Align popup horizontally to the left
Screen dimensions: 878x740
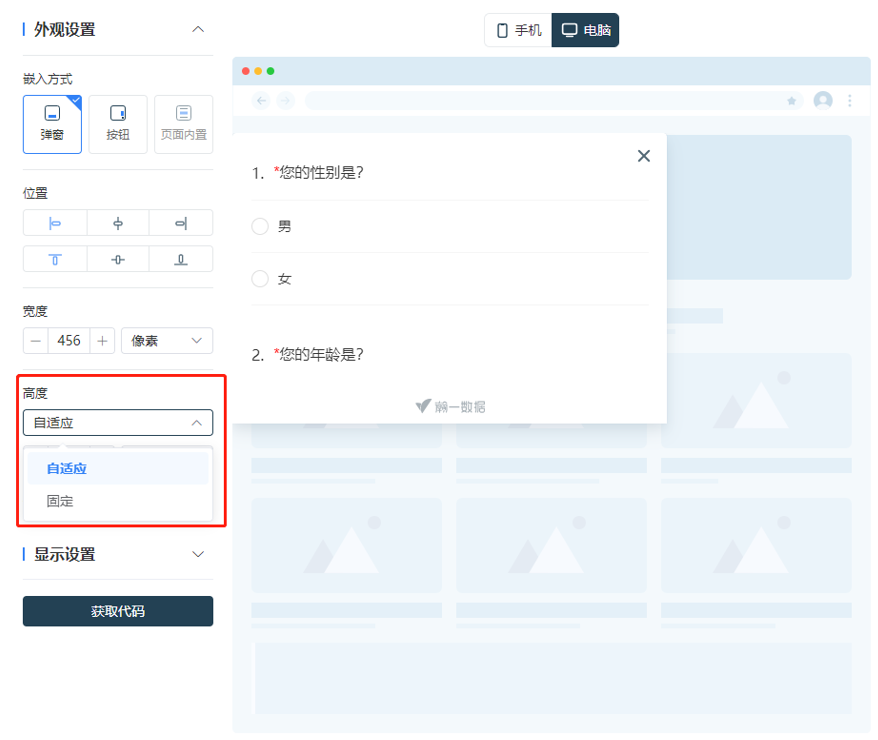click(x=55, y=223)
